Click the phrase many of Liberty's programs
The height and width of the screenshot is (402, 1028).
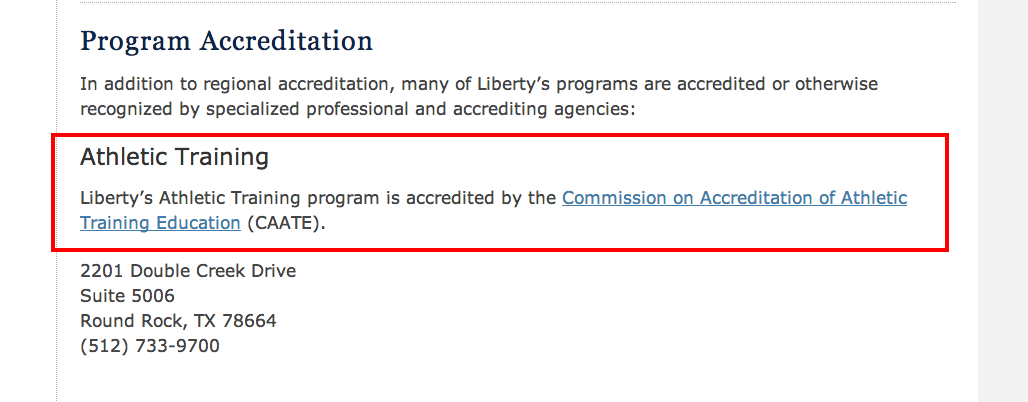coord(519,85)
